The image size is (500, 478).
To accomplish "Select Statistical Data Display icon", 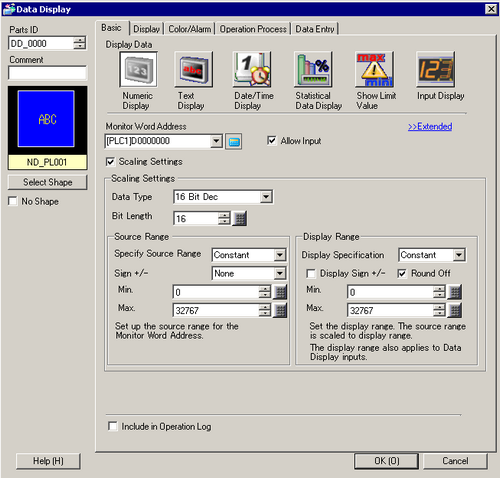I will point(313,69).
